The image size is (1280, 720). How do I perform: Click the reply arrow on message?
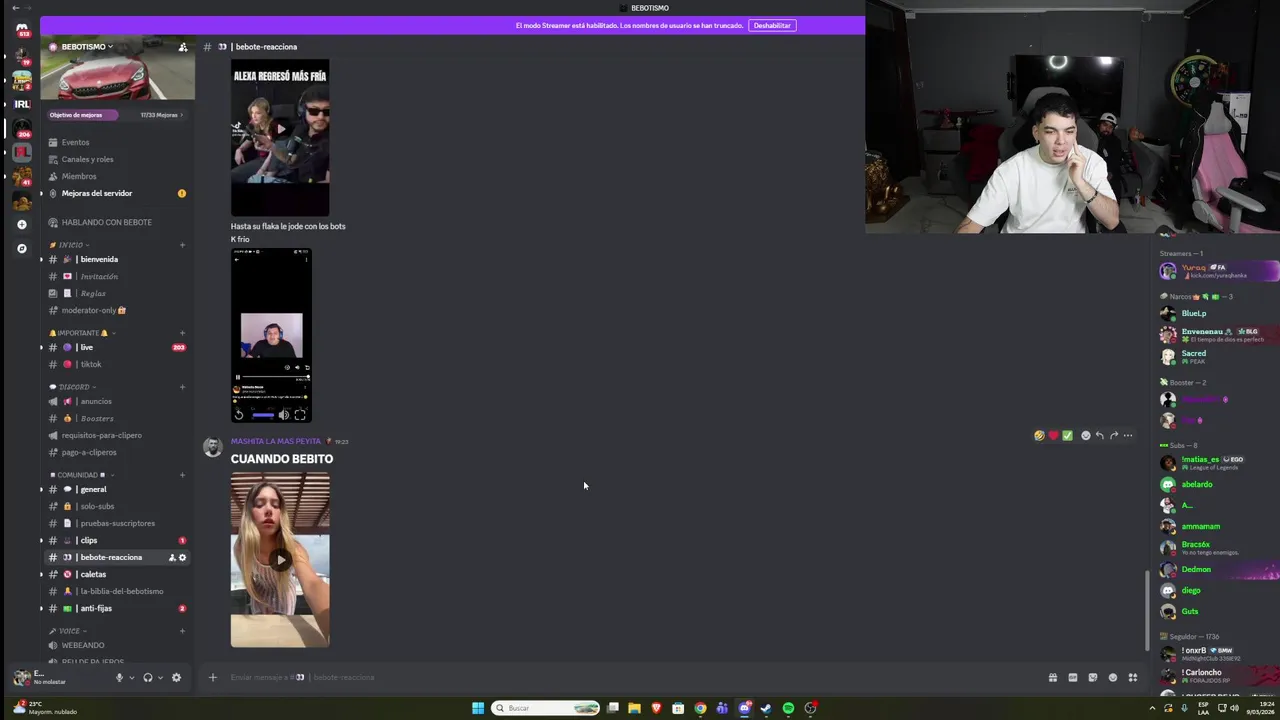pos(1099,435)
